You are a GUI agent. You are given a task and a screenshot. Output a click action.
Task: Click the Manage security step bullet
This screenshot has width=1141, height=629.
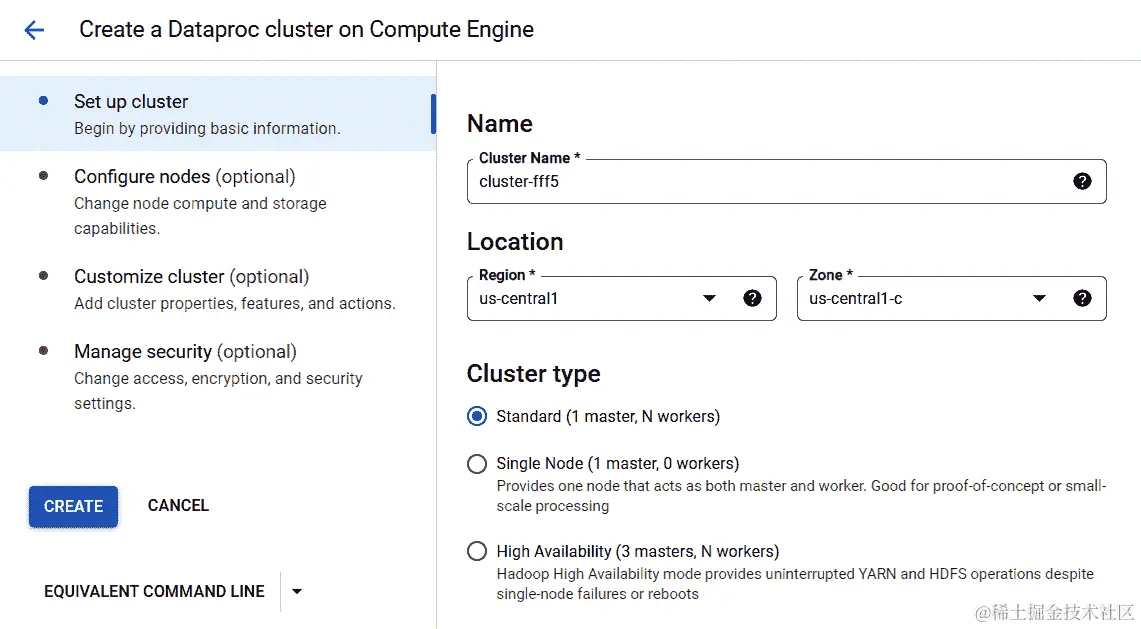pyautogui.click(x=43, y=351)
